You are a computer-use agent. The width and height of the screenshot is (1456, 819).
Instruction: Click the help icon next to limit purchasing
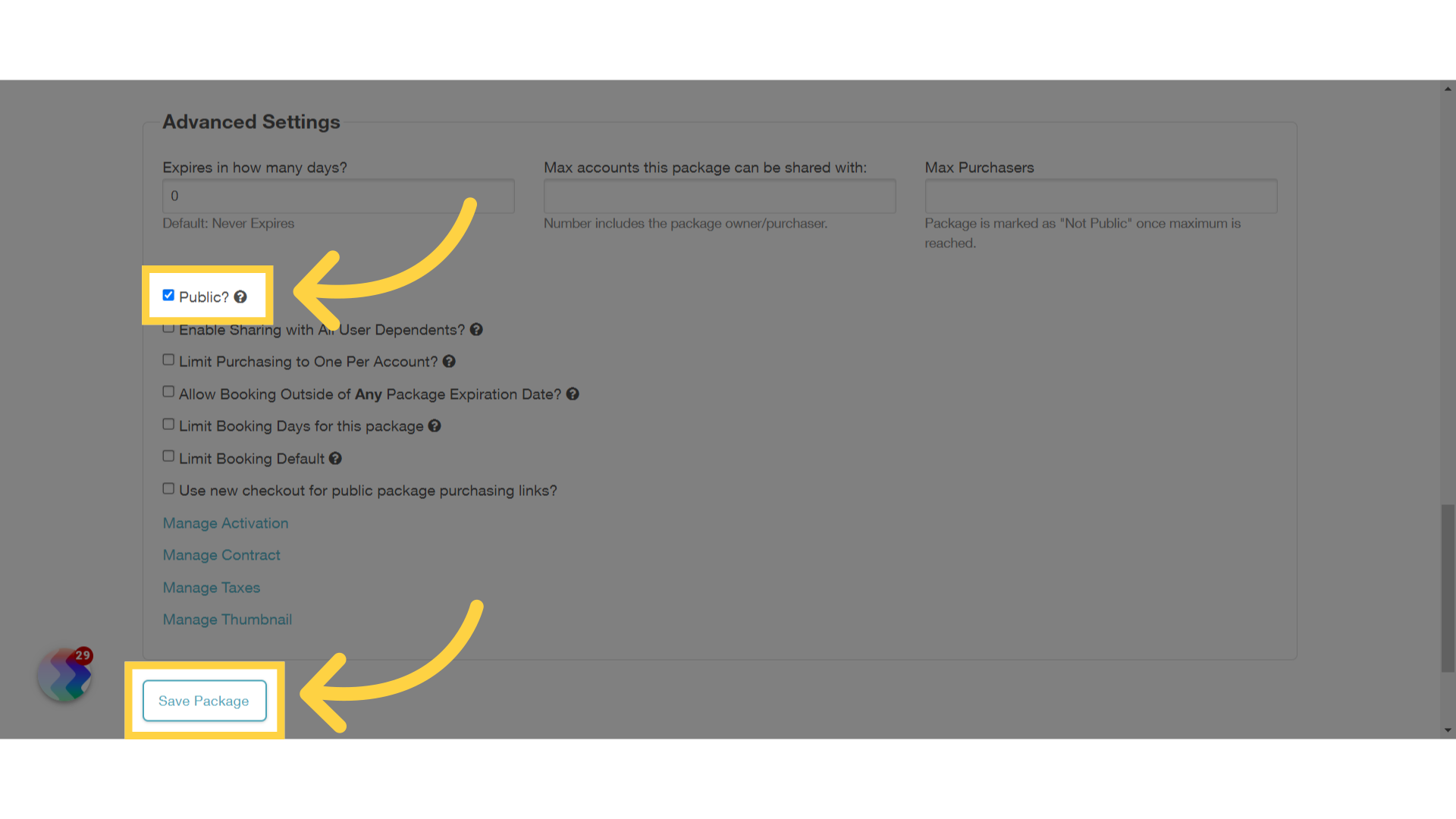(449, 361)
